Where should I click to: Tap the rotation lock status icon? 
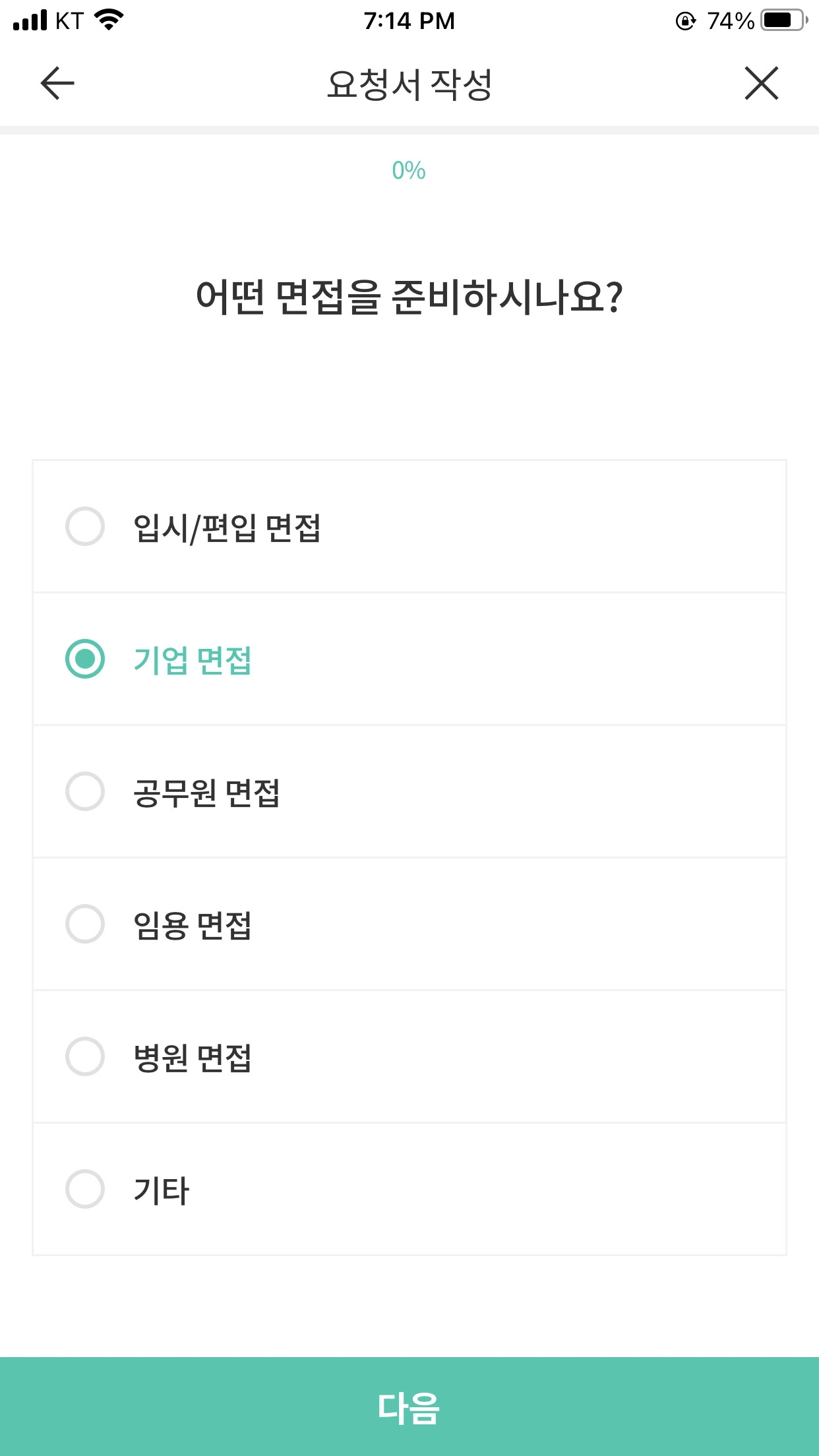coord(685,21)
